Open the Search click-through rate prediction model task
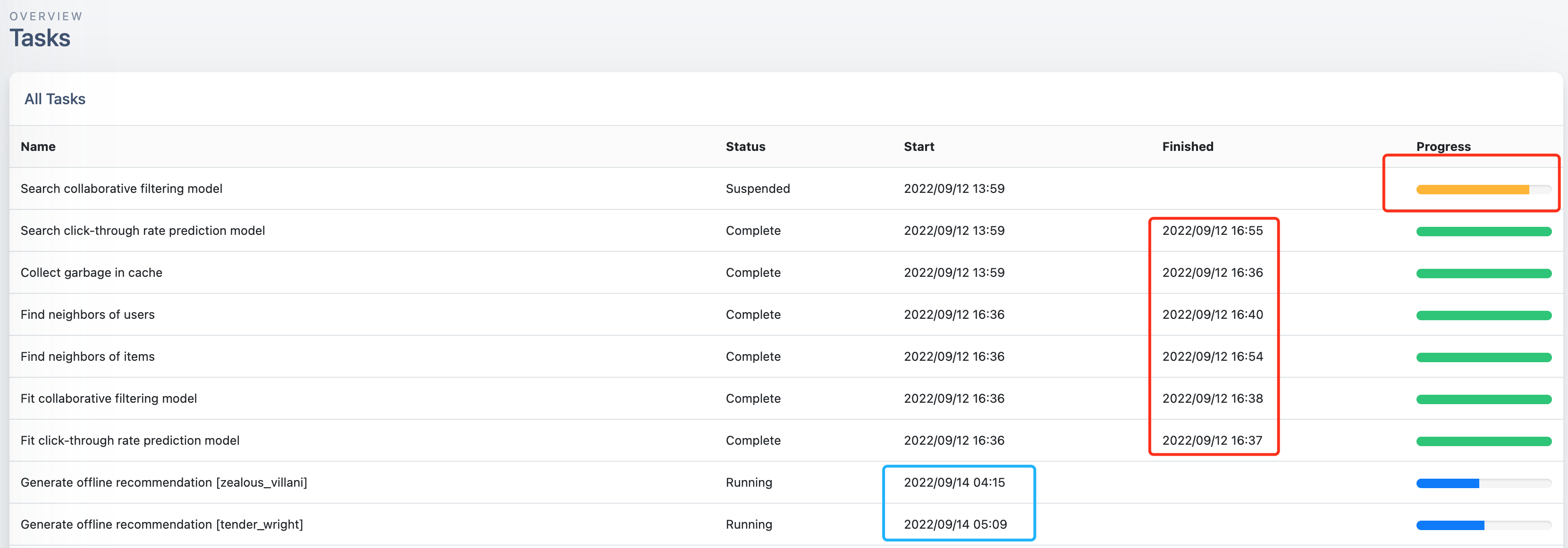Viewport: 1568px width, 548px height. click(143, 231)
